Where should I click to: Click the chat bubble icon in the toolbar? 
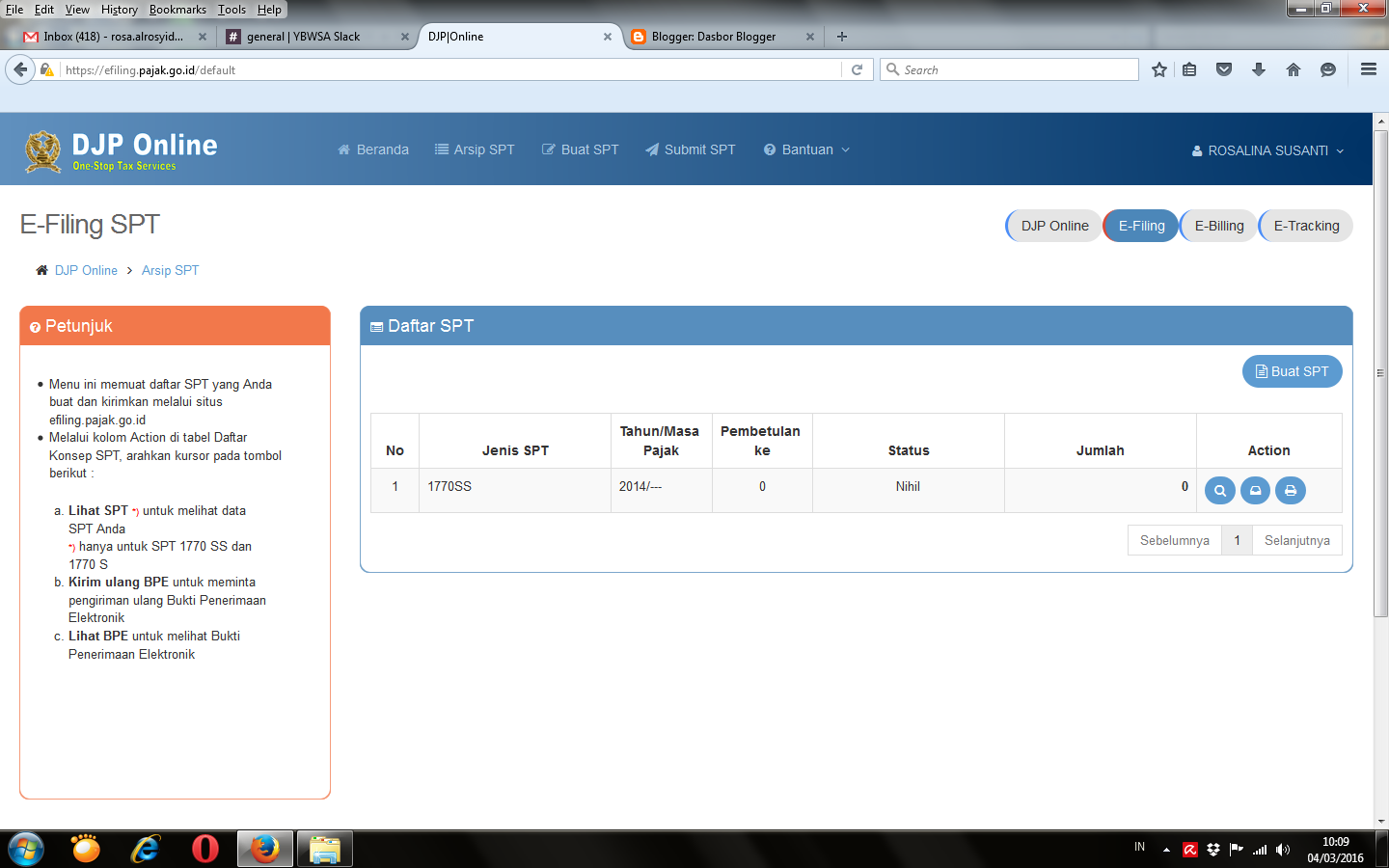[1328, 69]
